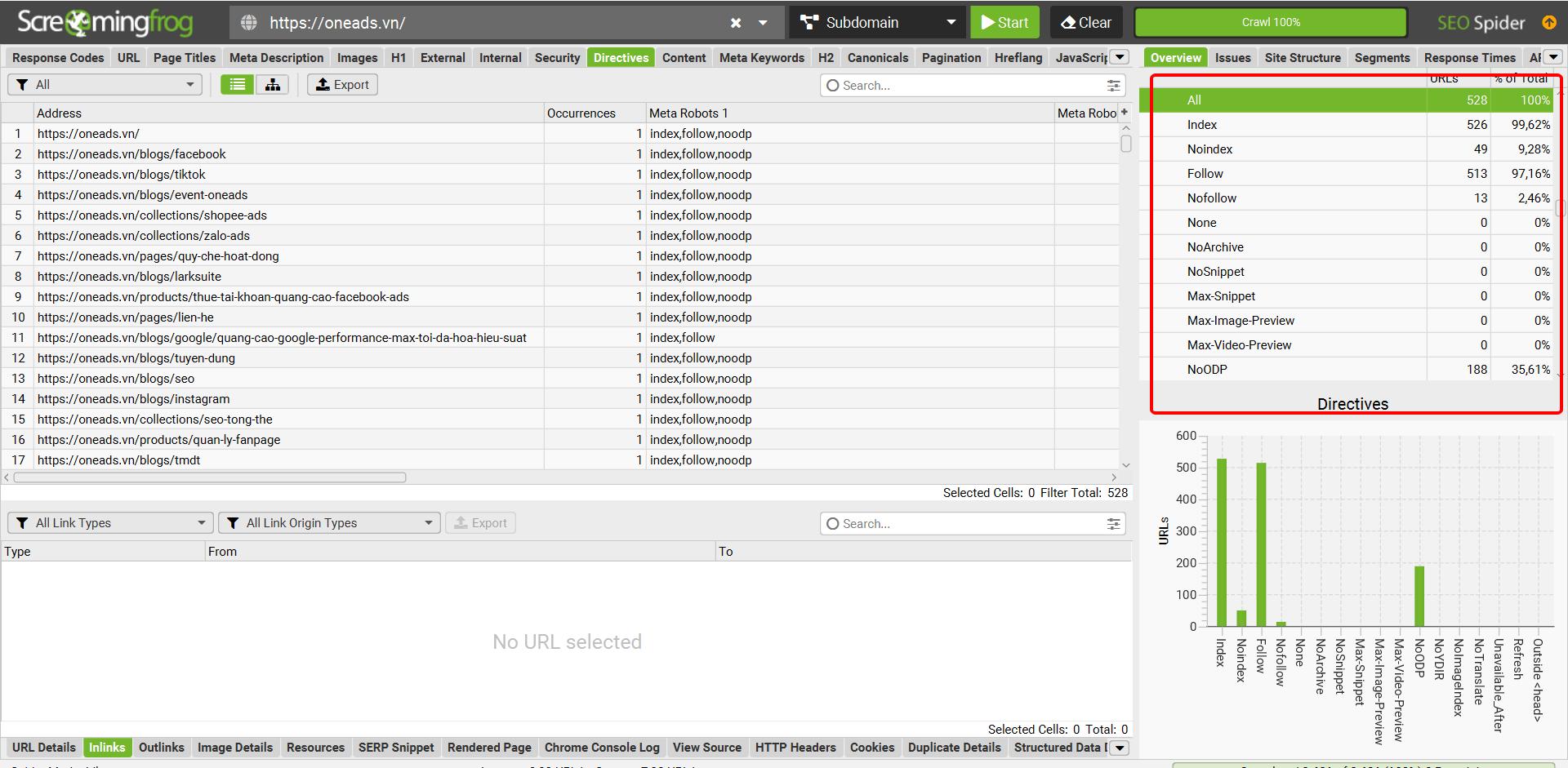Image resolution: width=1568 pixels, height=768 pixels.
Task: Switch to the Issues tab in right panel
Action: pos(1232,57)
